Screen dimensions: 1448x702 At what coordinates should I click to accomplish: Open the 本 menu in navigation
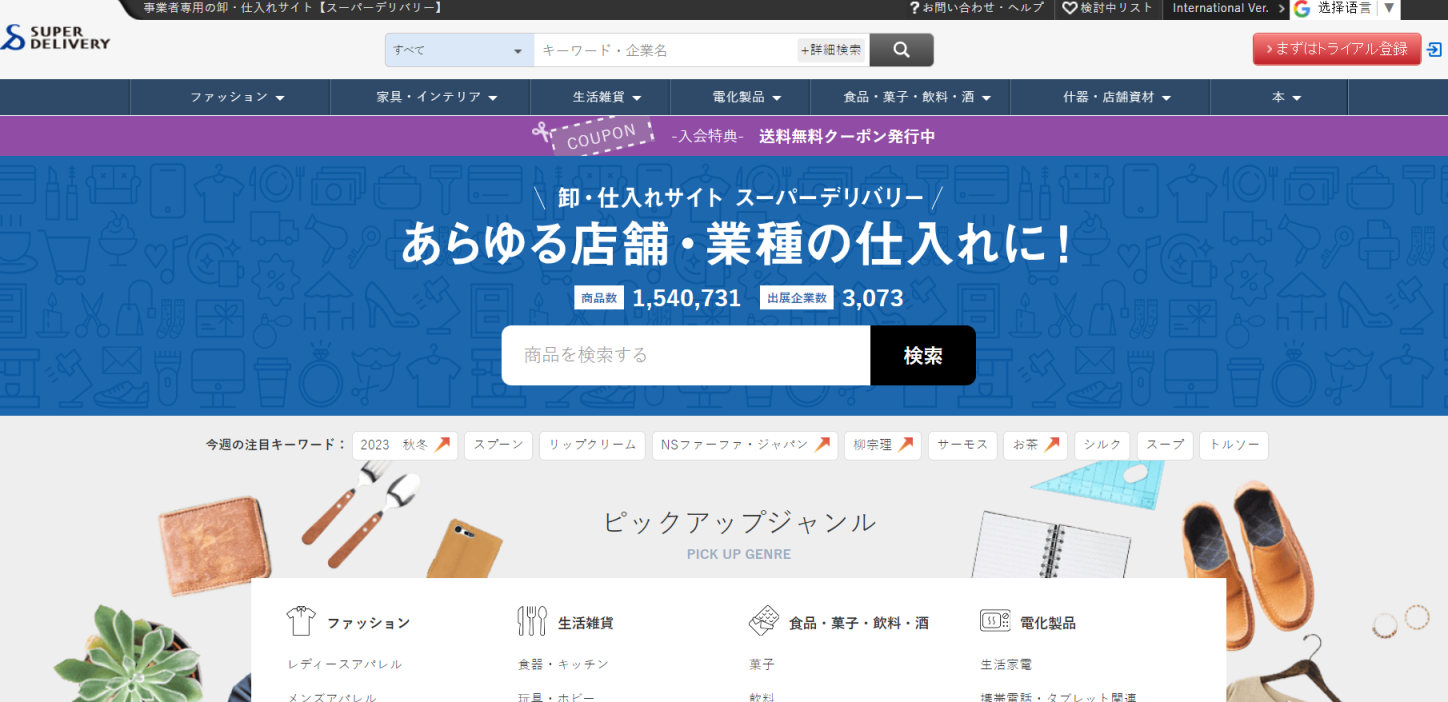tap(1279, 97)
